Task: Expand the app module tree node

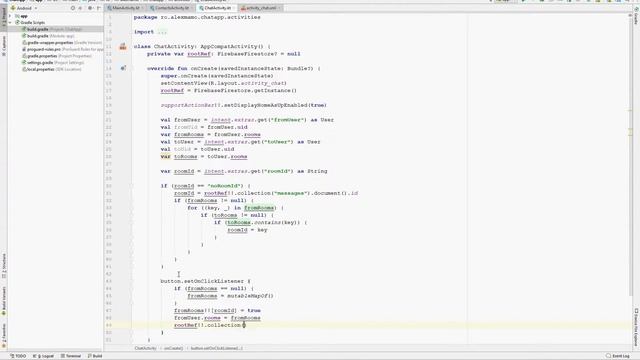Action: (11, 16)
